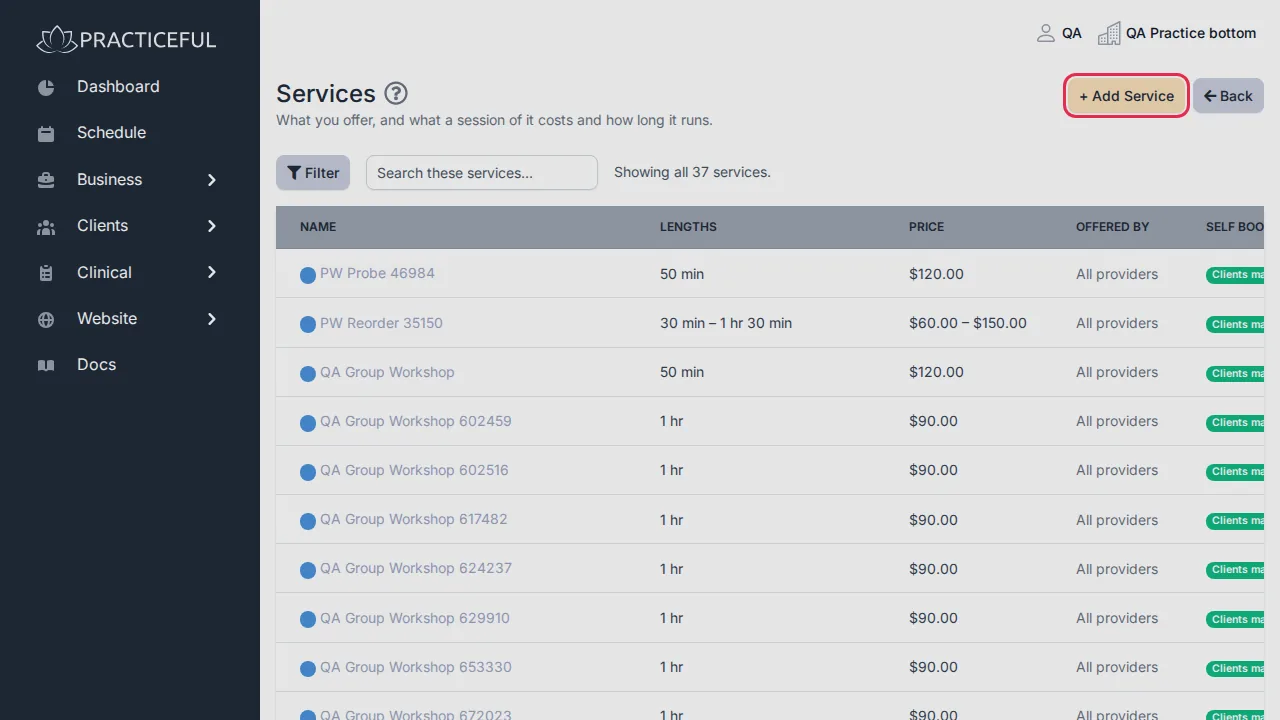Open the QA Group Workshop 602516 link
The width and height of the screenshot is (1280, 720).
[x=414, y=470]
